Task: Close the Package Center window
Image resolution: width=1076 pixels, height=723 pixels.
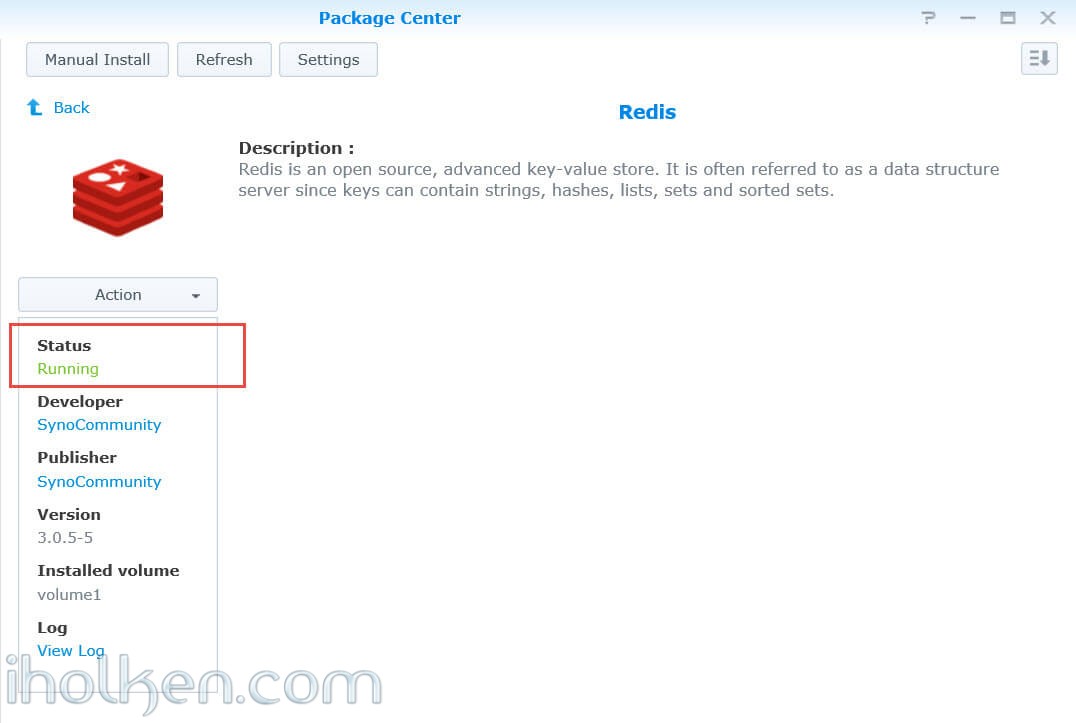Action: [1047, 18]
